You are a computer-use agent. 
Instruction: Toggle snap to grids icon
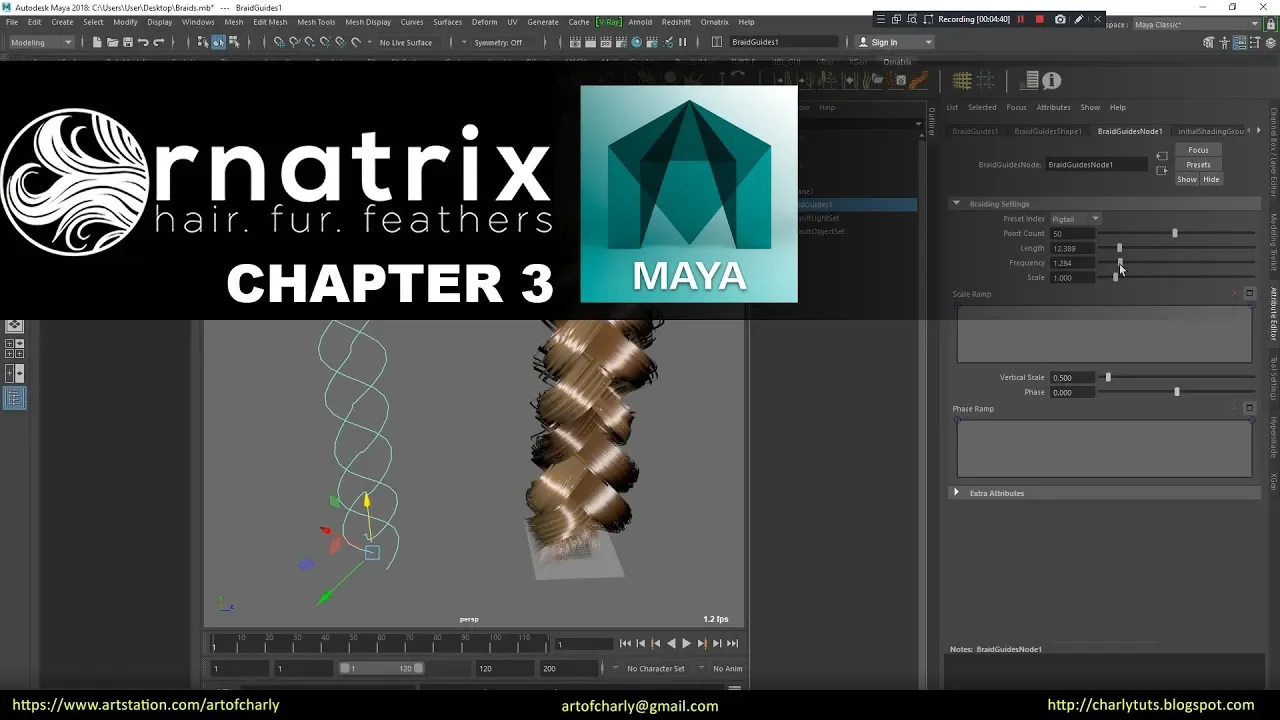[279, 42]
